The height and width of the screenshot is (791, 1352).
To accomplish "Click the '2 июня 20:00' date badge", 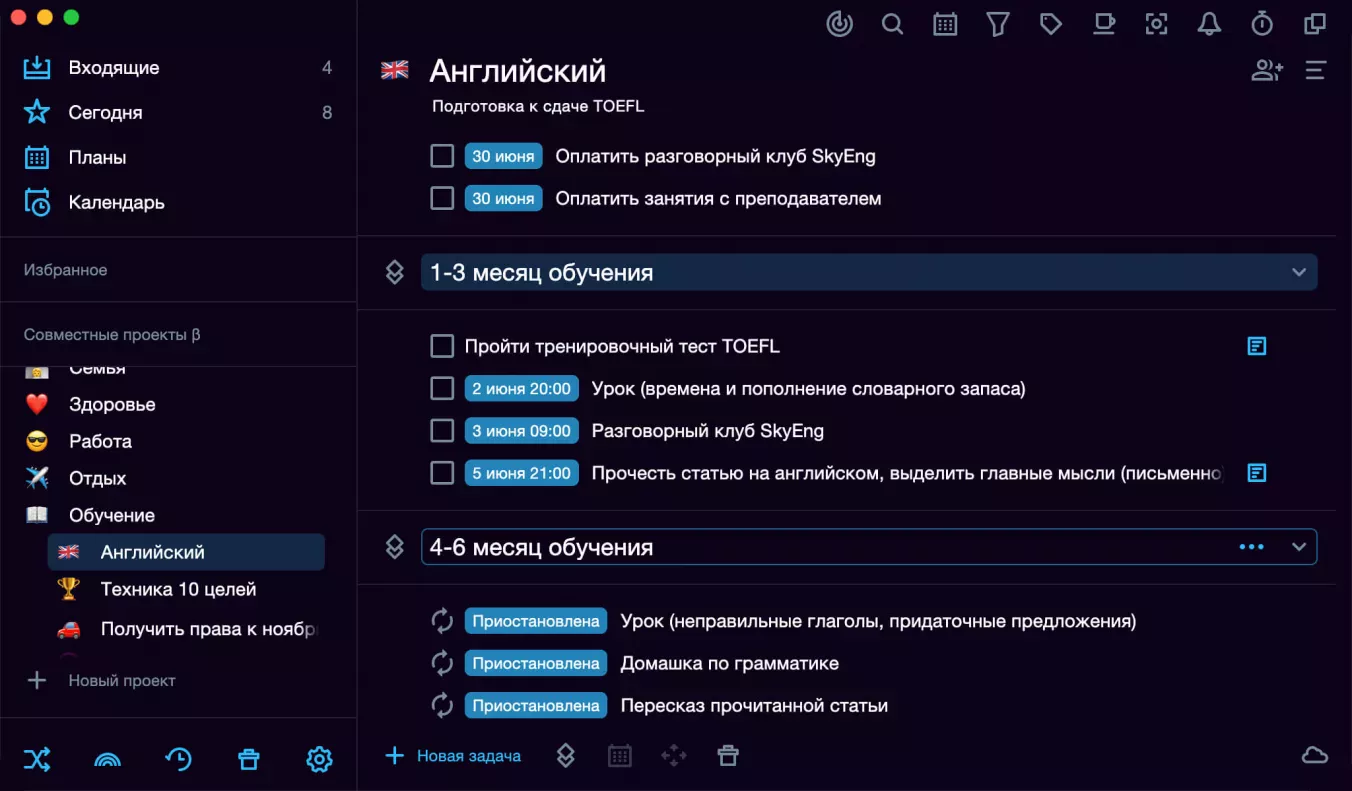I will [521, 388].
